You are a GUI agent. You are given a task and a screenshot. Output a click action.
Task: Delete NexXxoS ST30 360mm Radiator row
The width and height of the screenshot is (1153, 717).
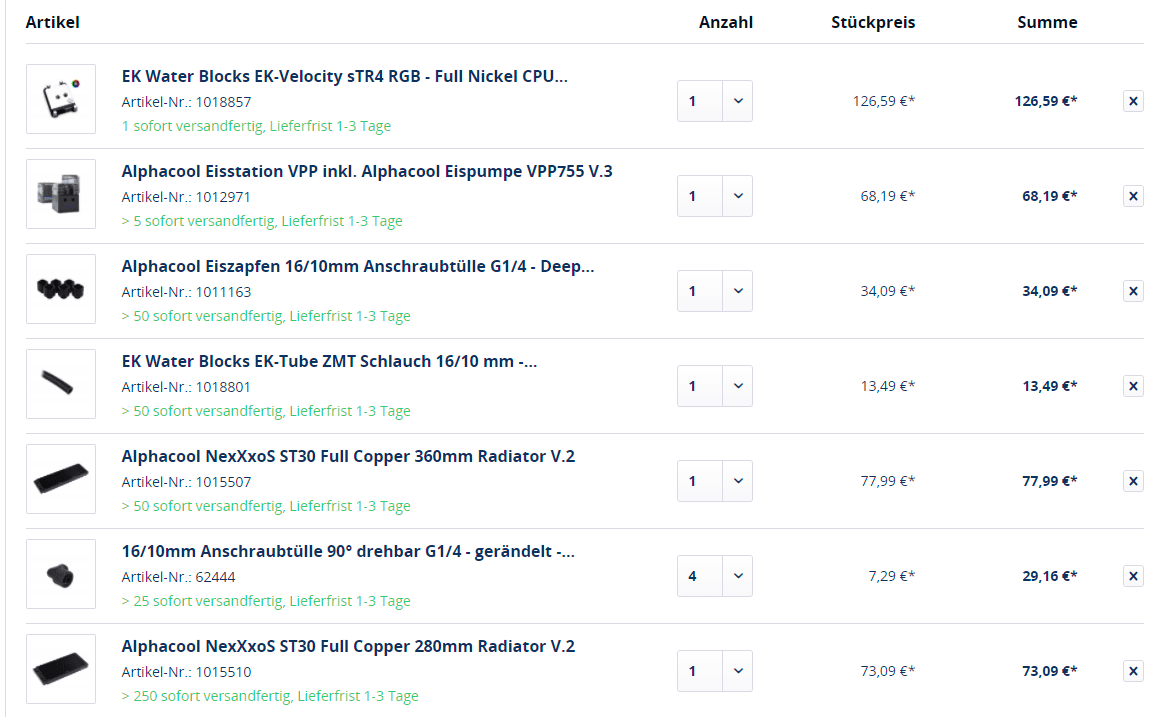[1133, 481]
